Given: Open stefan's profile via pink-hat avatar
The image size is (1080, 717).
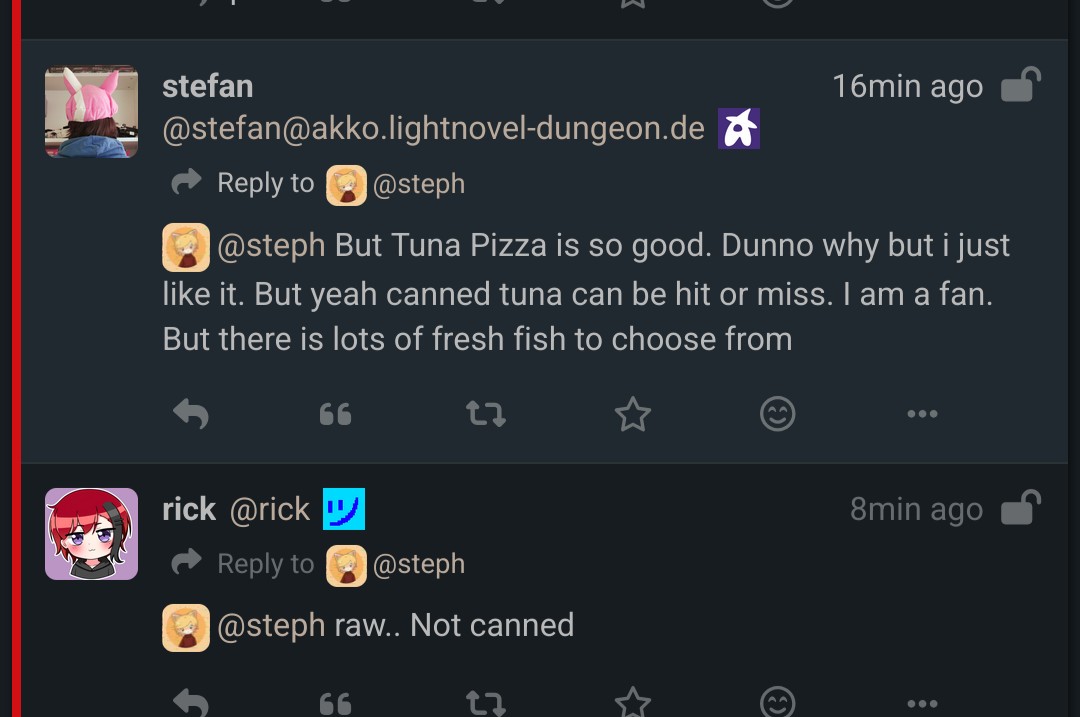Looking at the screenshot, I should pyautogui.click(x=91, y=112).
